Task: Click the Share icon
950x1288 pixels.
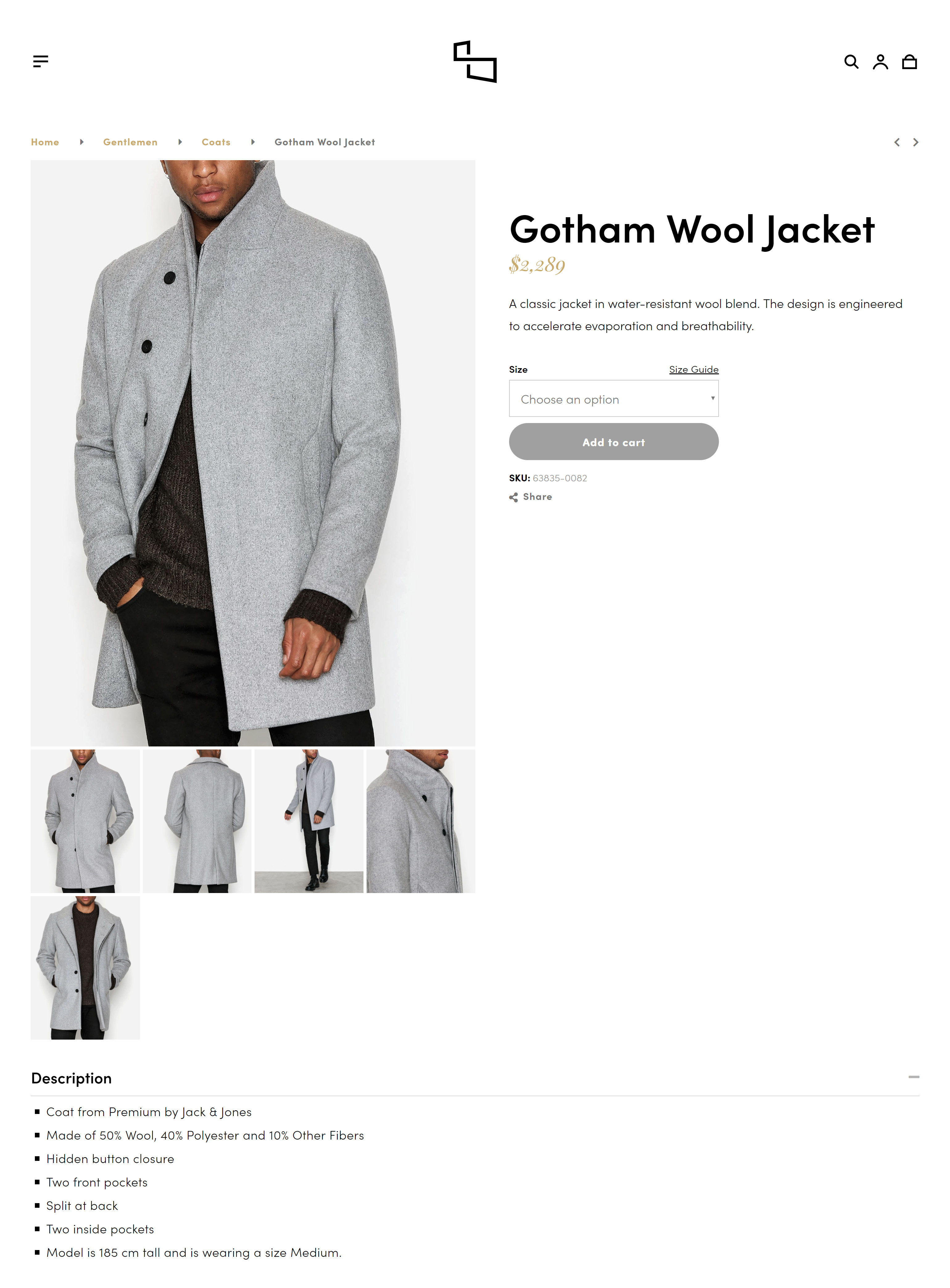Action: click(x=513, y=497)
